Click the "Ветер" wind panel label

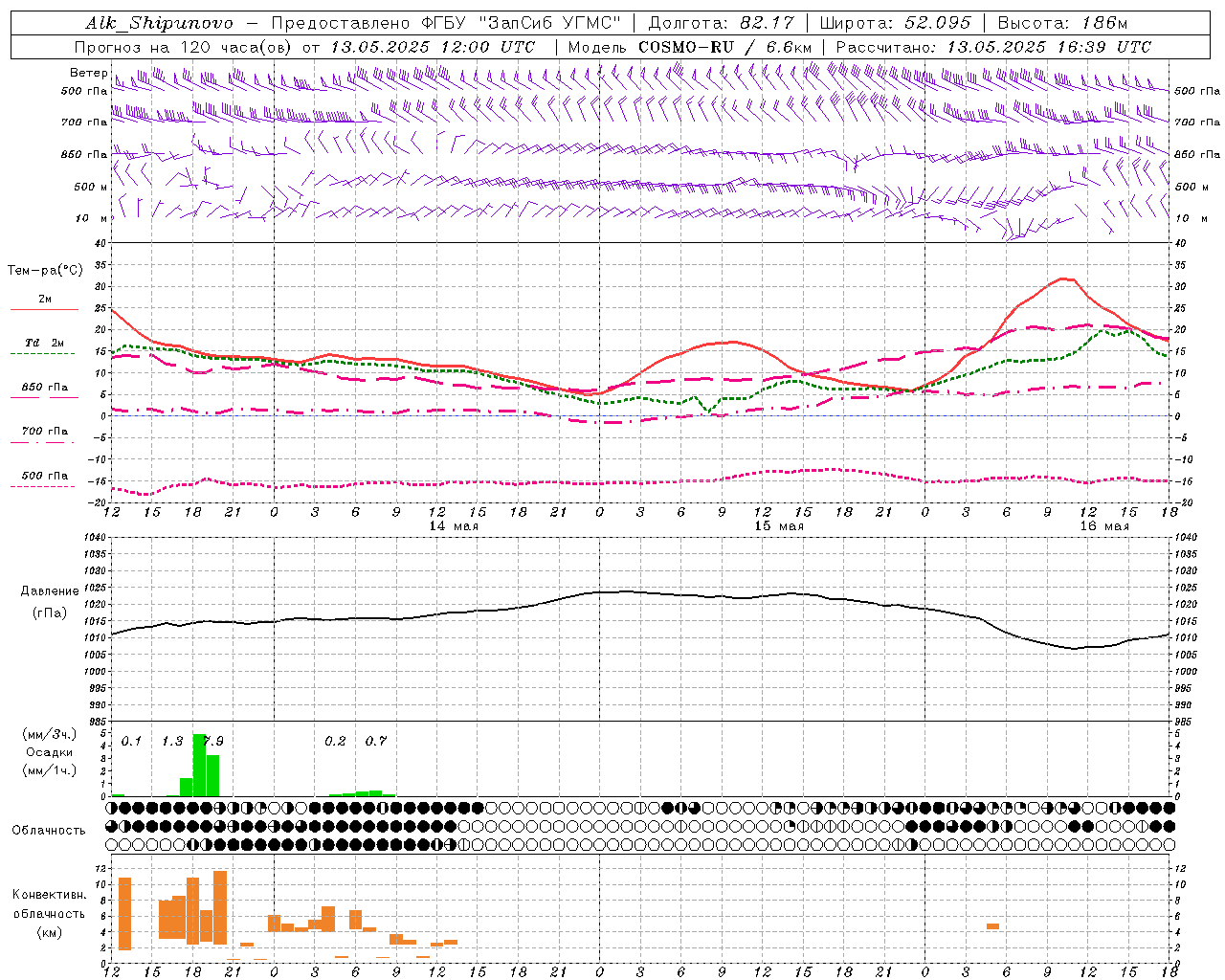[88, 73]
